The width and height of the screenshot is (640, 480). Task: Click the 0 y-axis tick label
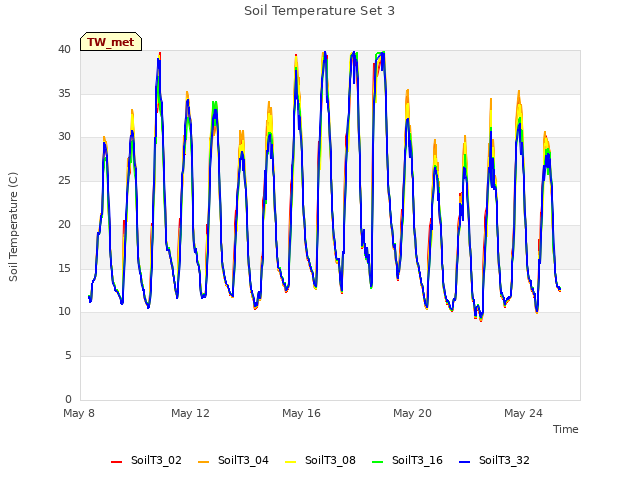point(68,399)
